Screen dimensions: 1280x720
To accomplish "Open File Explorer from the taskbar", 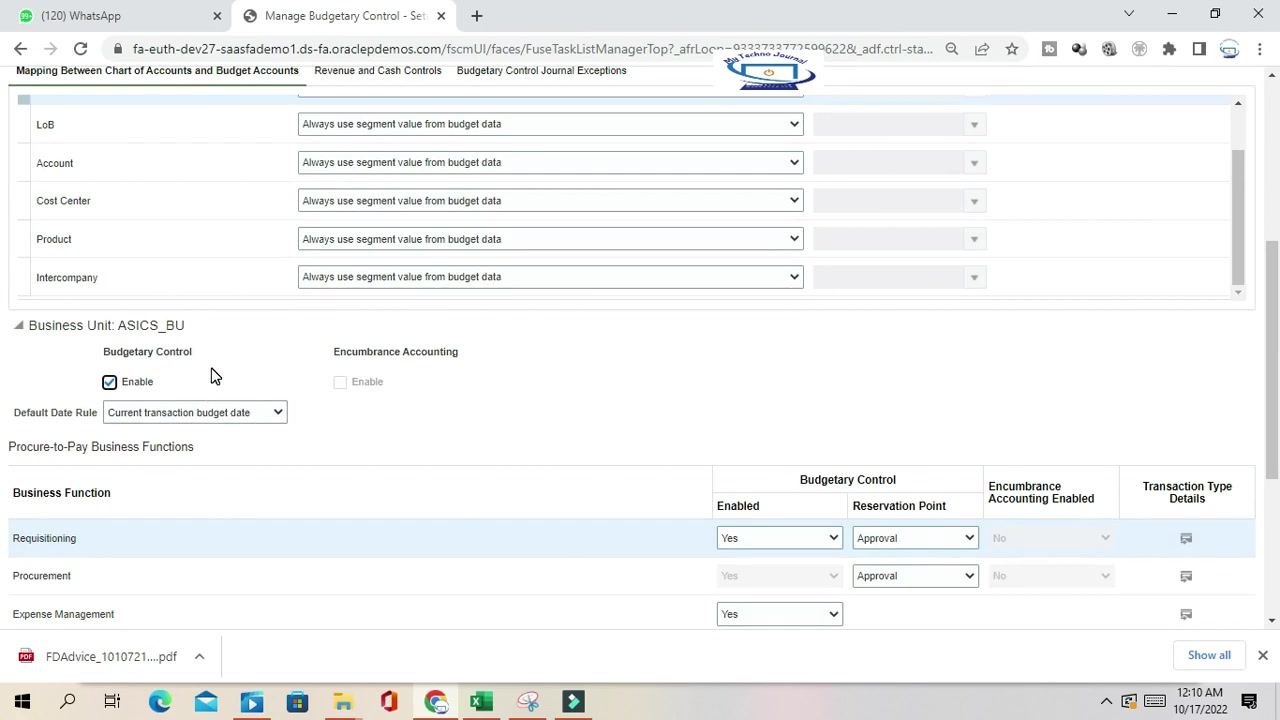I will coord(343,701).
